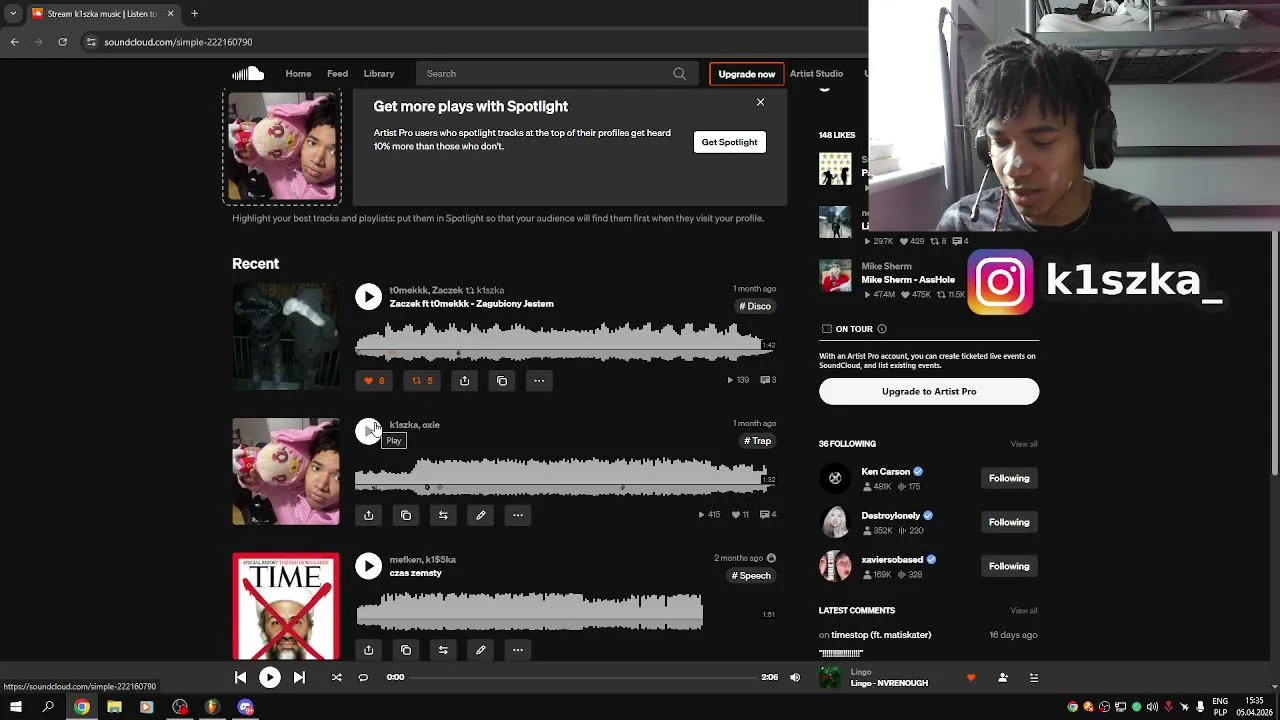The width and height of the screenshot is (1280, 720).
Task: Click the # Speech tag
Action: (751, 576)
